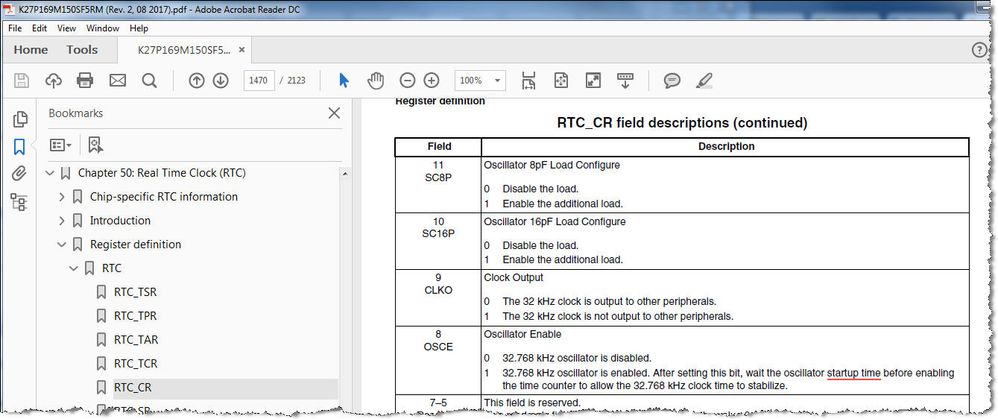Screen dimensions: 998x419
Task: Open the Window menu
Action: pos(102,29)
